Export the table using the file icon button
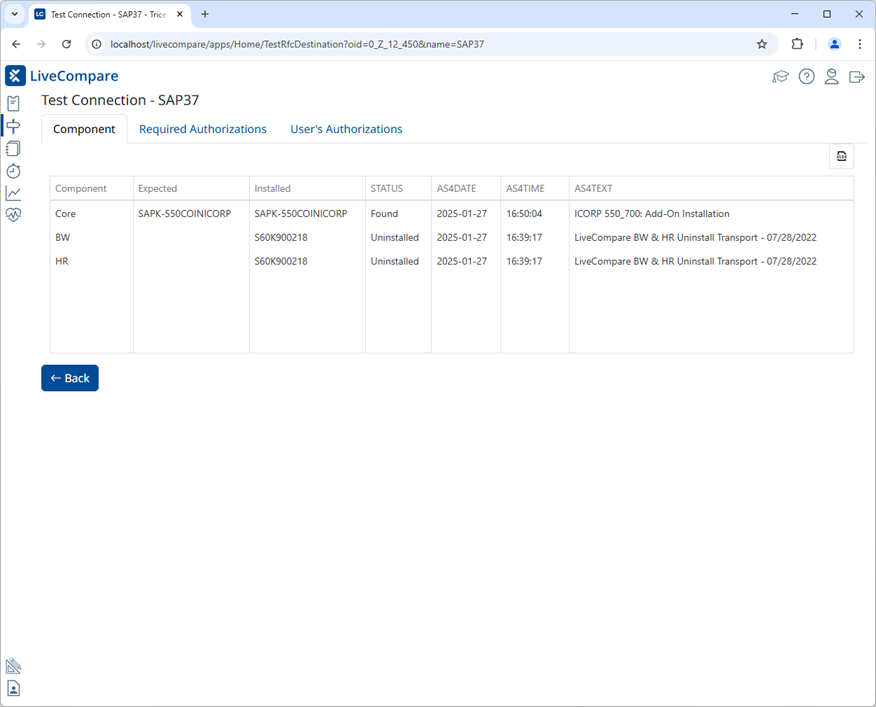 (x=841, y=156)
